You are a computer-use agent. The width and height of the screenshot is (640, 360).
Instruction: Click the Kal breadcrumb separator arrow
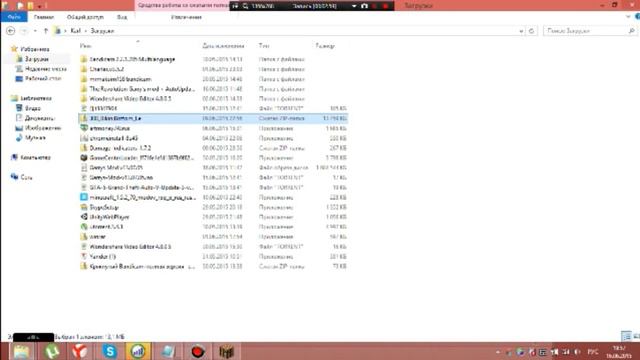(86, 31)
